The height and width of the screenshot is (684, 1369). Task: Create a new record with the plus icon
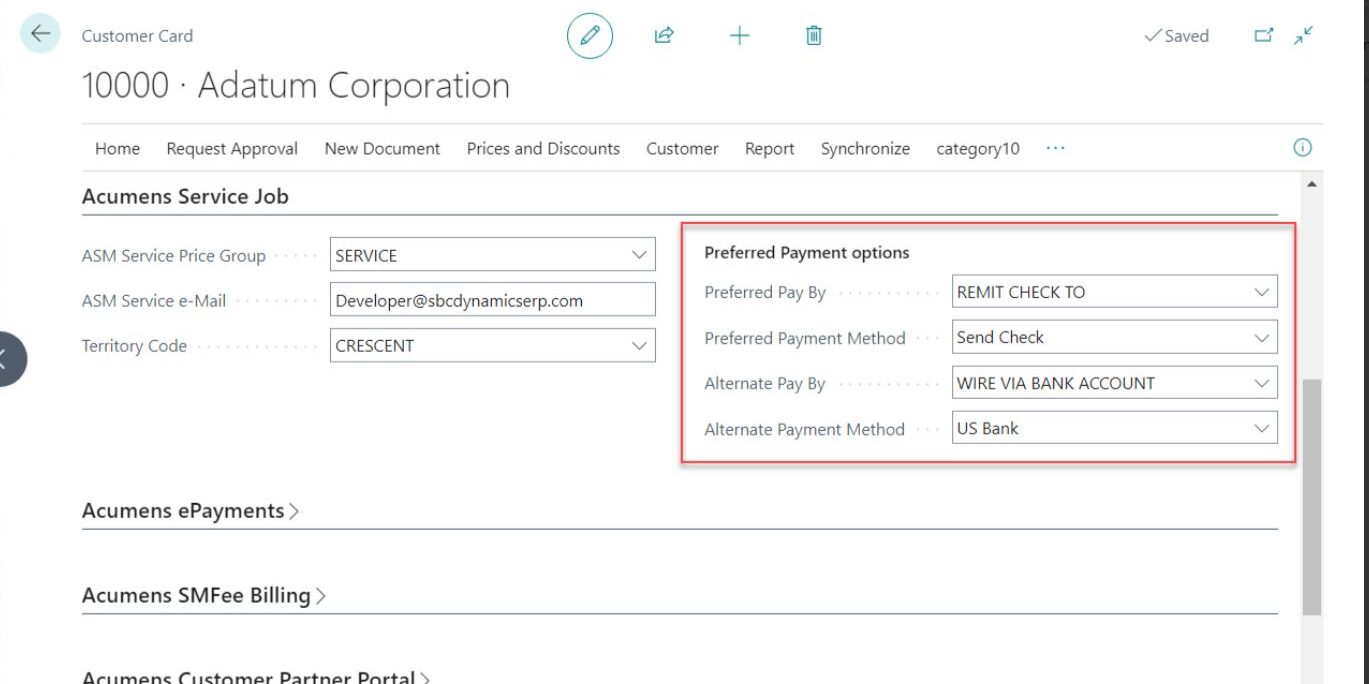click(739, 35)
